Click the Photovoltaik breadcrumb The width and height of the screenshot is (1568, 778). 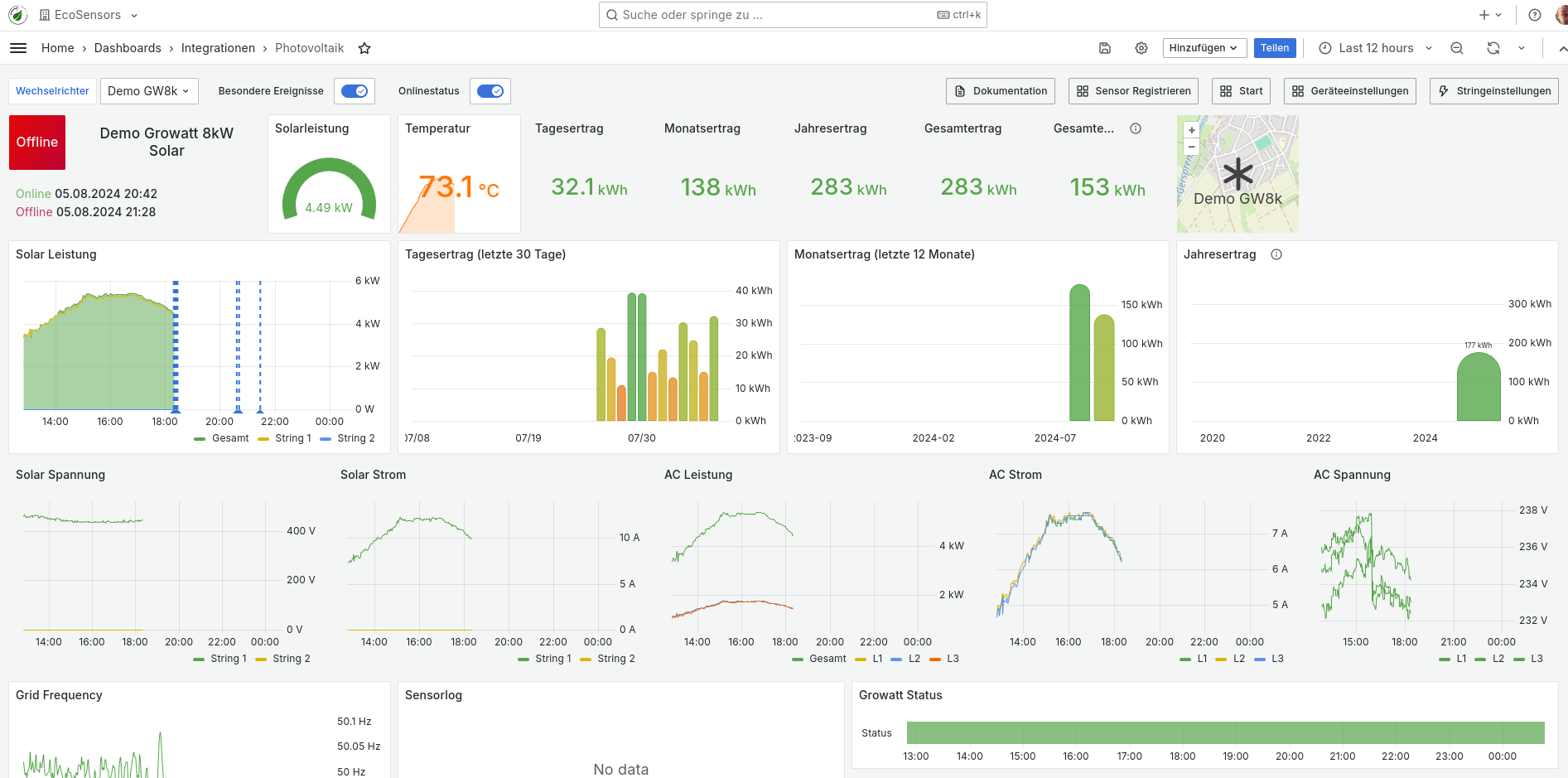click(309, 48)
